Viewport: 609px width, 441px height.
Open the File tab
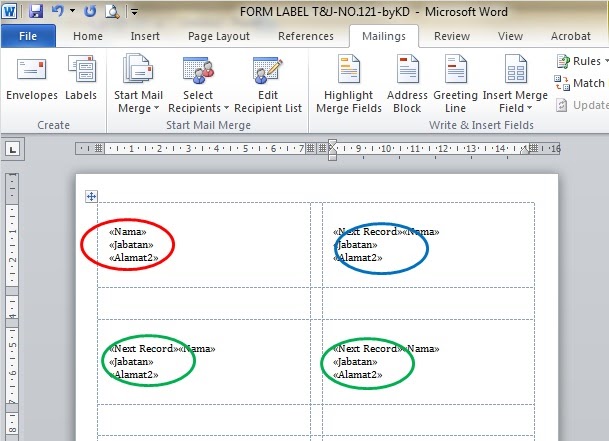click(28, 36)
